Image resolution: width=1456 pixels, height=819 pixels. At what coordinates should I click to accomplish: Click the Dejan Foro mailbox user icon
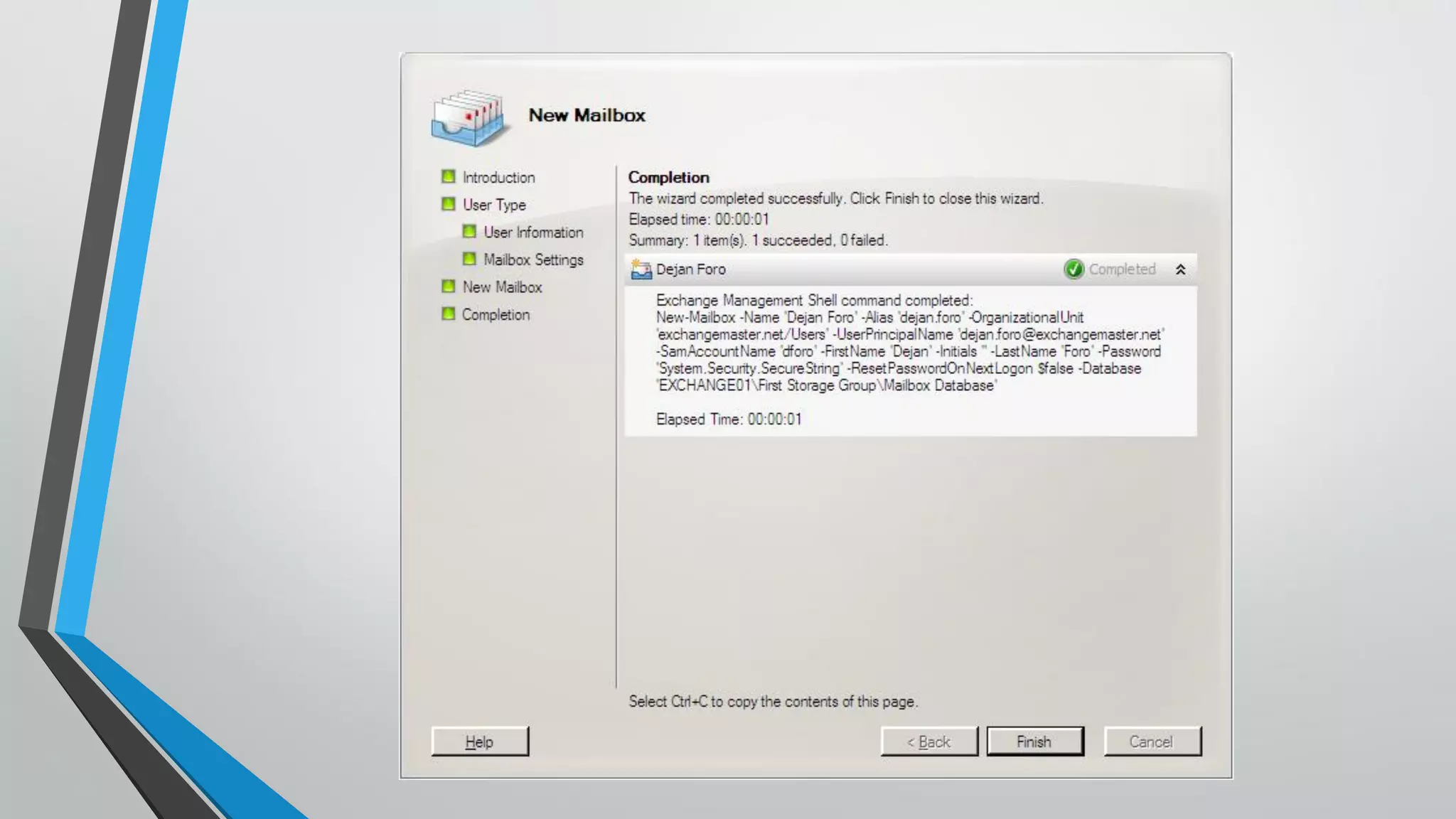click(641, 269)
